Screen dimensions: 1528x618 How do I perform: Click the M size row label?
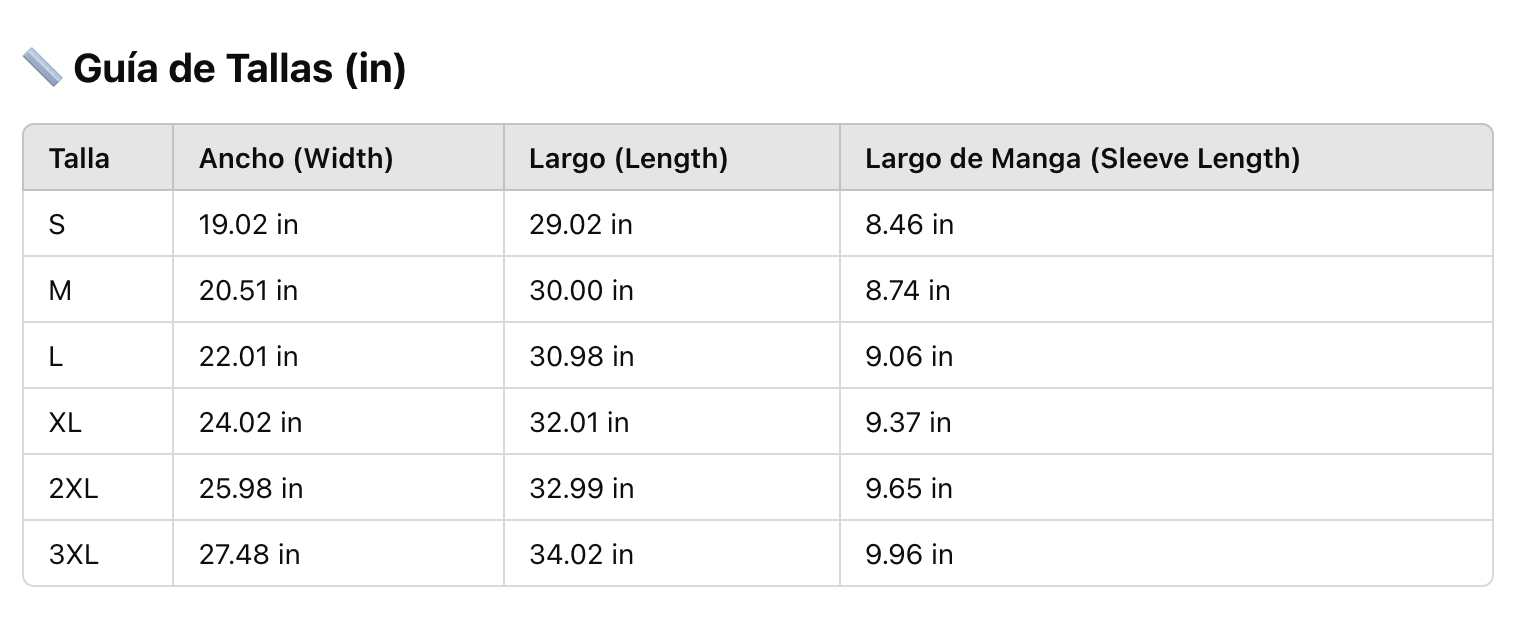pos(60,290)
